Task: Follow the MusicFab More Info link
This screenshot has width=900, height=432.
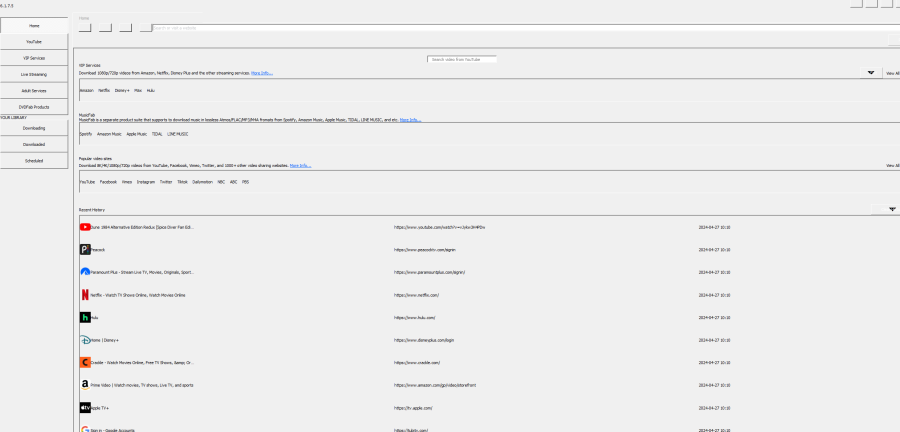Action: tap(410, 120)
